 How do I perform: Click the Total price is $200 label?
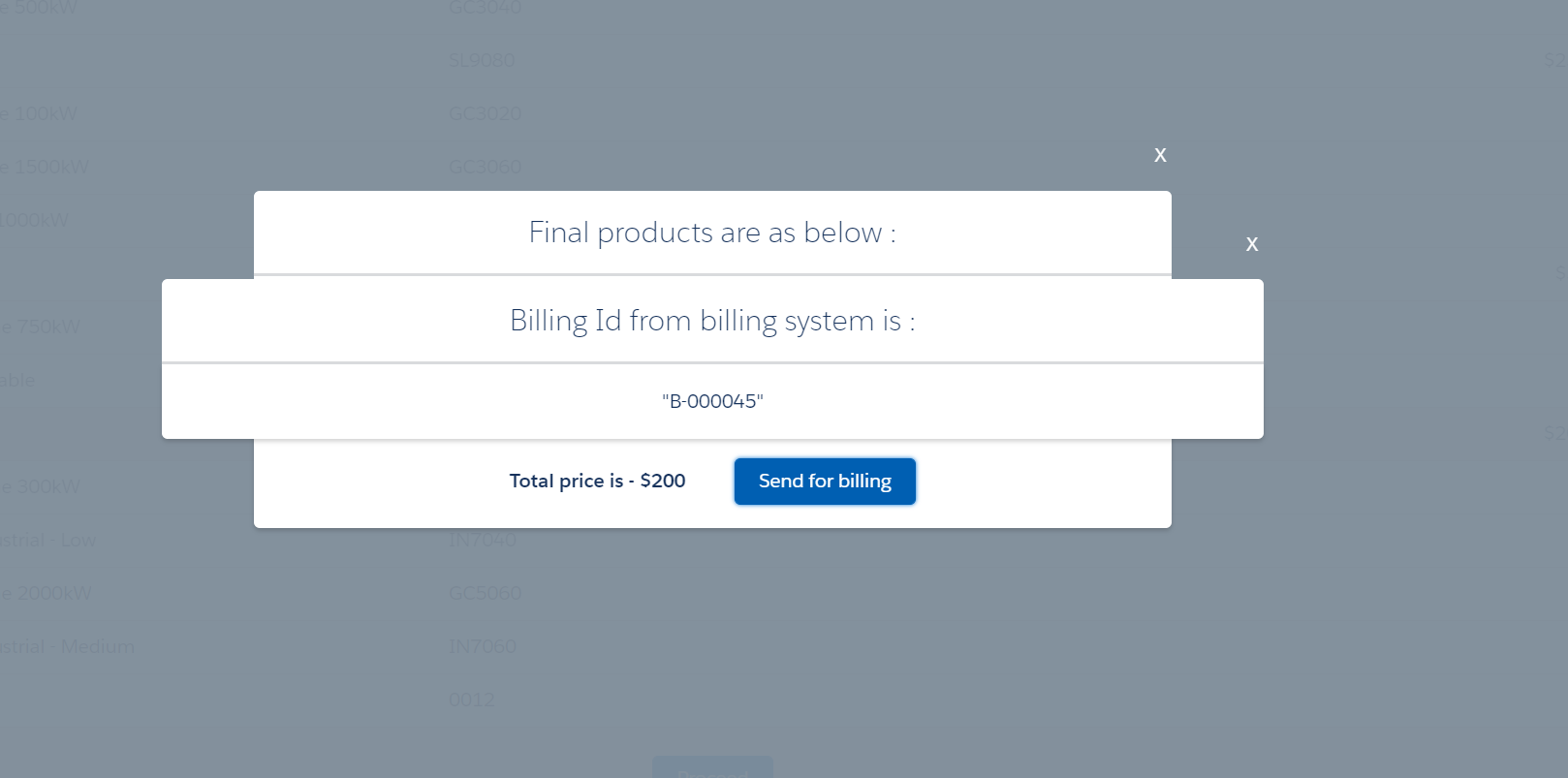point(597,481)
